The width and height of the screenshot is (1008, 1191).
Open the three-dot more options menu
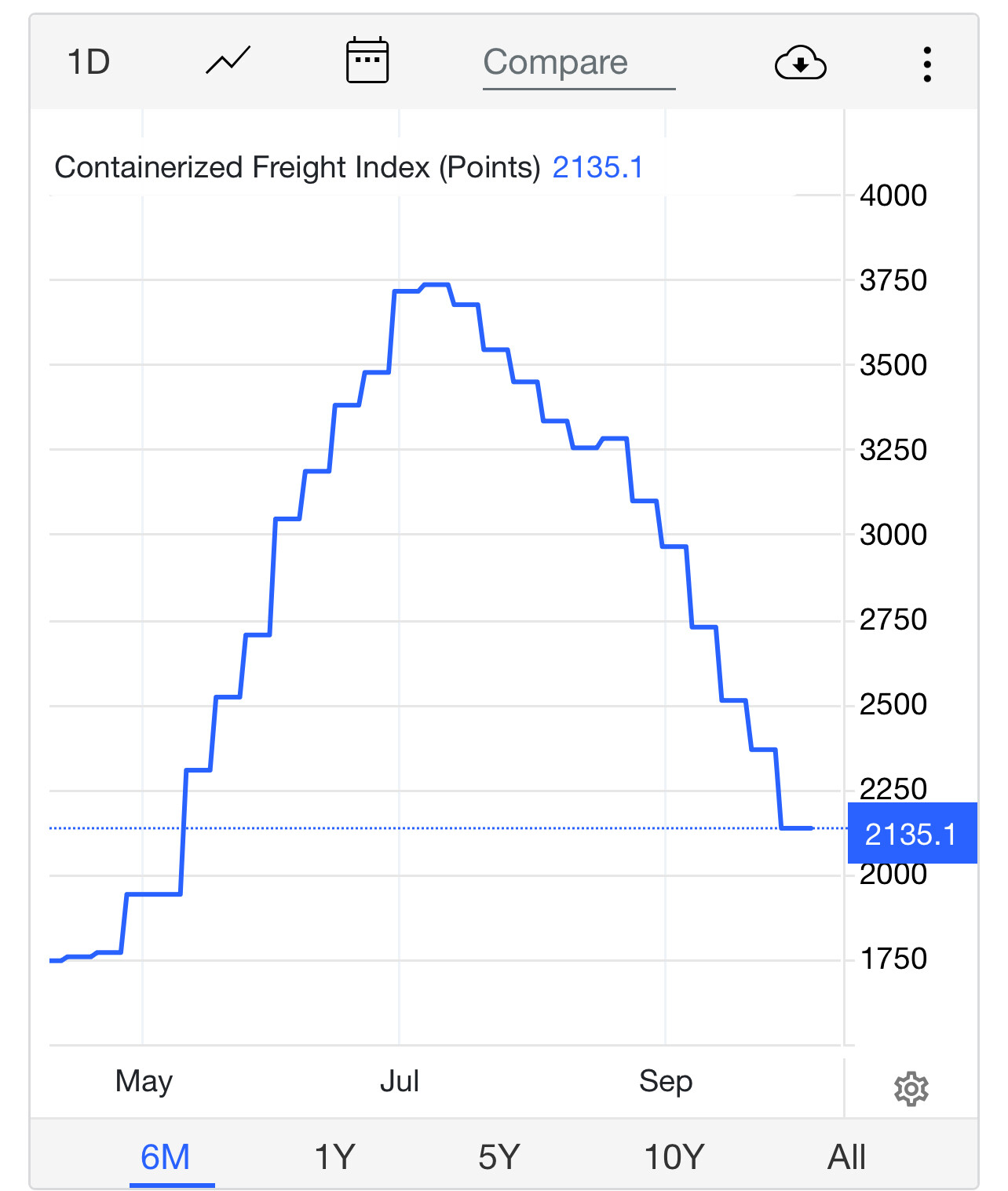[x=927, y=64]
